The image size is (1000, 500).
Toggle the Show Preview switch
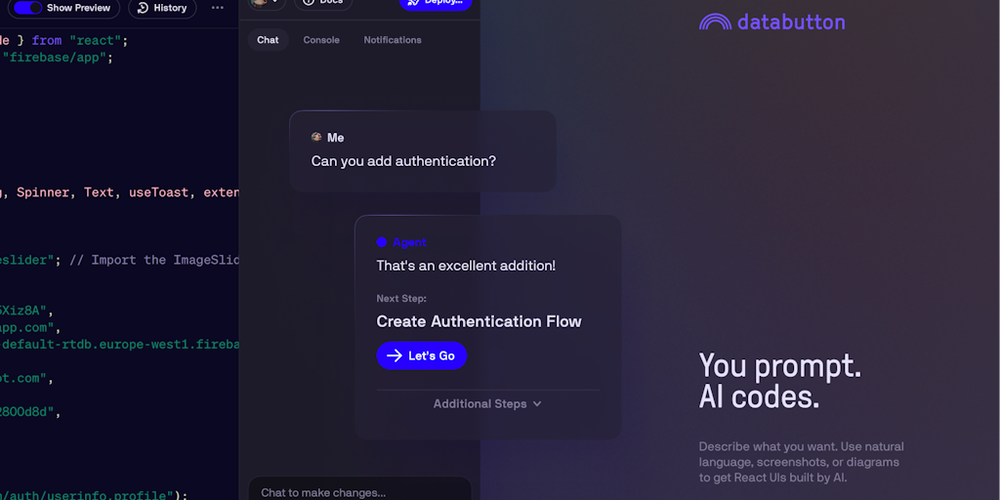(x=28, y=8)
